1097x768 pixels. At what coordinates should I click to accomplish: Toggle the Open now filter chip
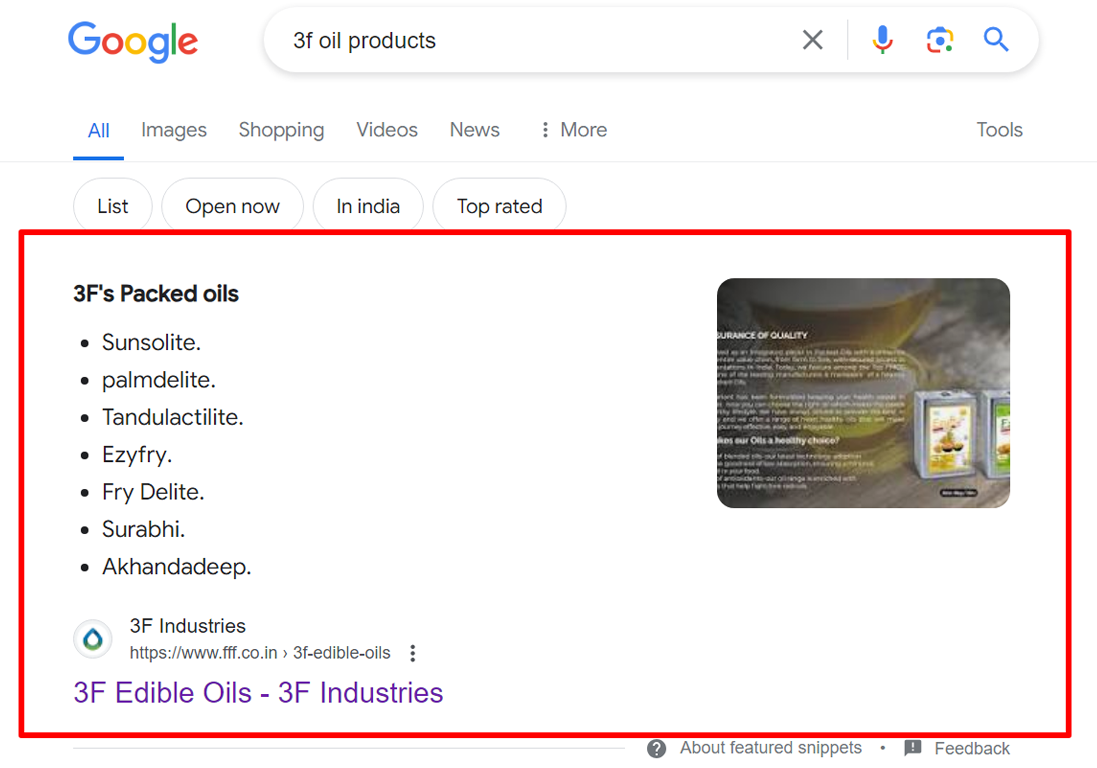pos(232,206)
